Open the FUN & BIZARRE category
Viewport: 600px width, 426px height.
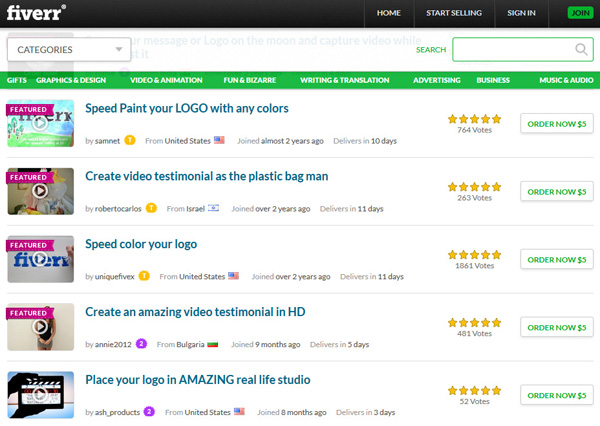coord(249,80)
